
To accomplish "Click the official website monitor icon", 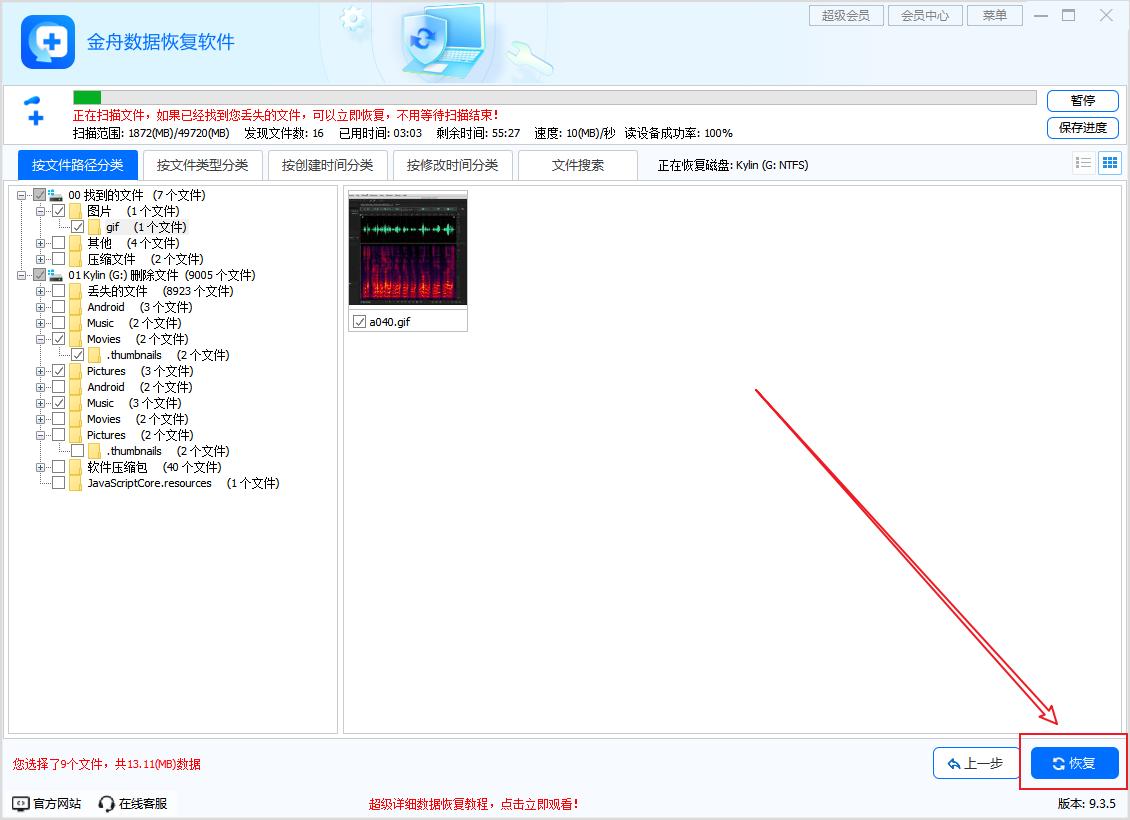I will [21, 803].
